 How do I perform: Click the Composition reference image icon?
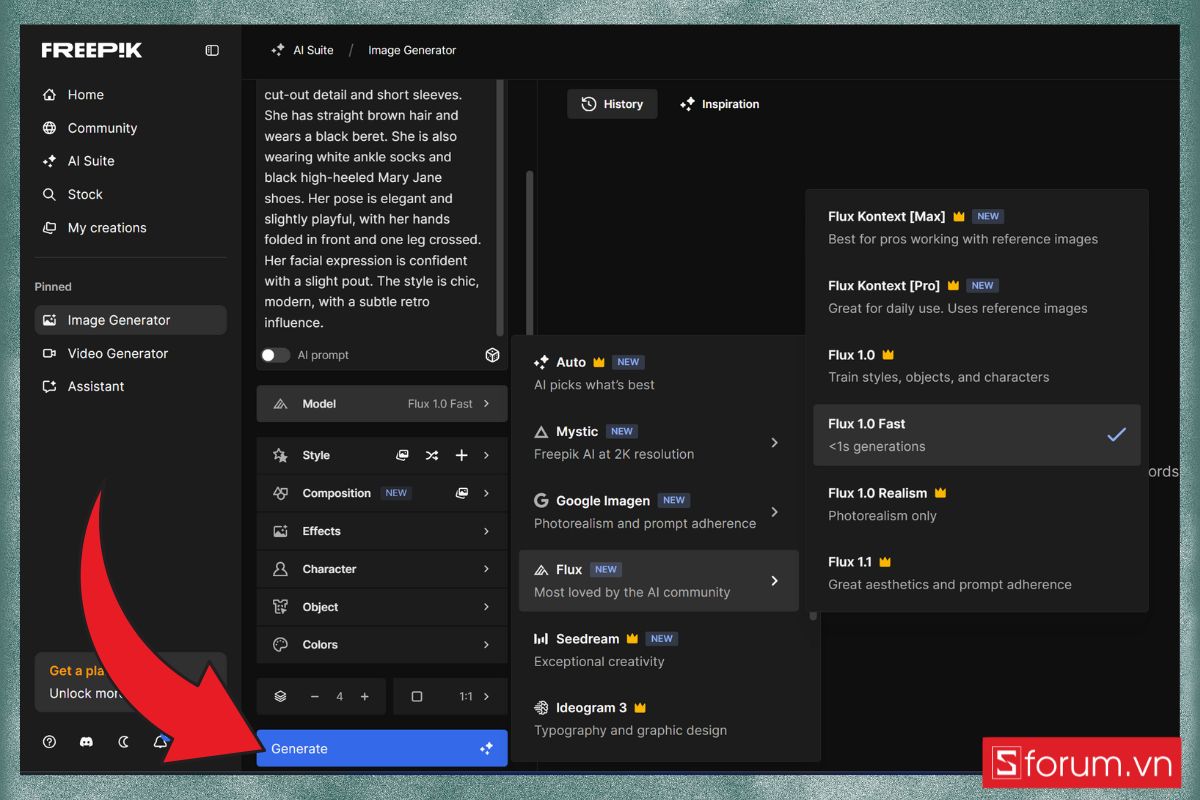point(461,493)
